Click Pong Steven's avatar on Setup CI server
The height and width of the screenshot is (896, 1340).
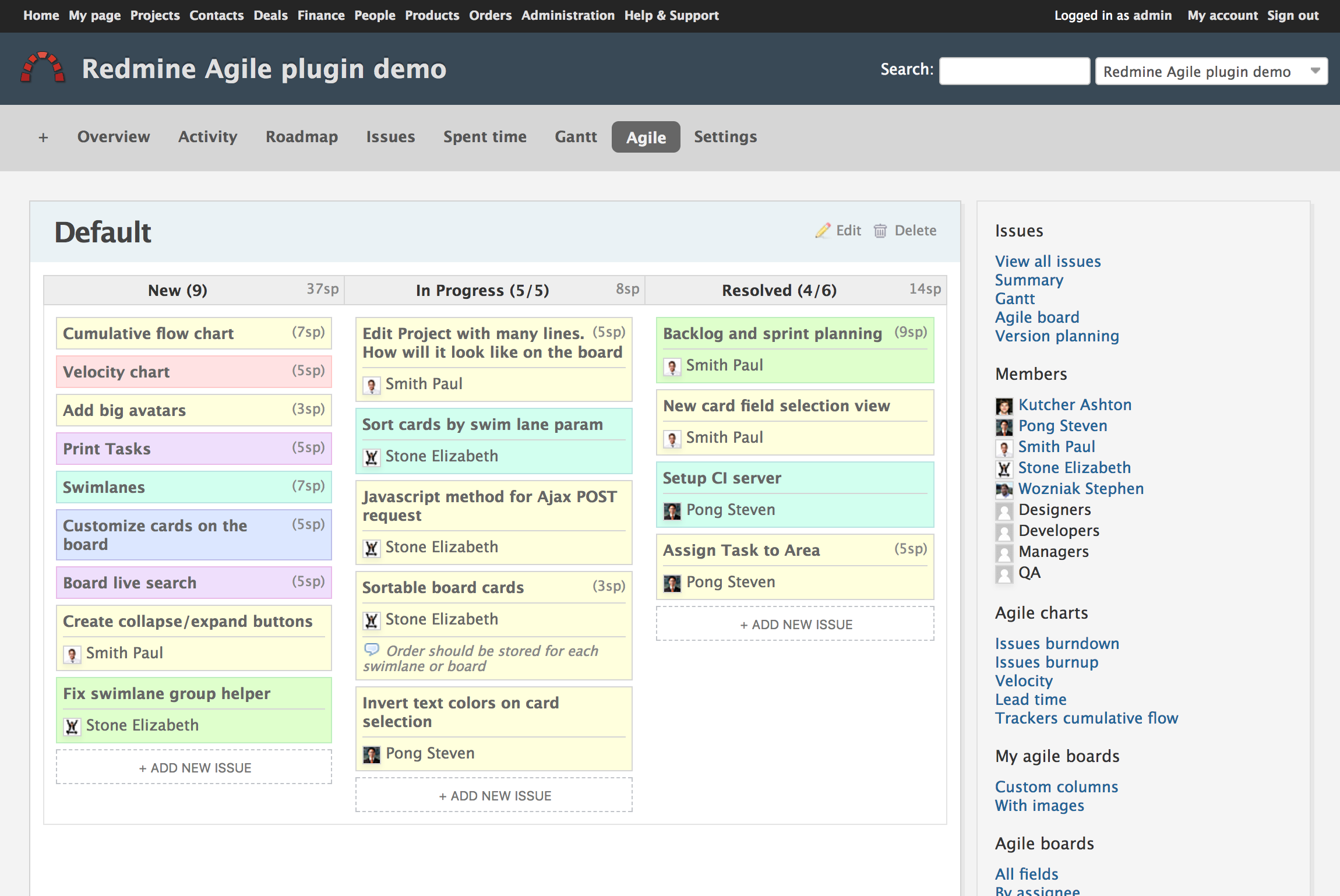(672, 510)
